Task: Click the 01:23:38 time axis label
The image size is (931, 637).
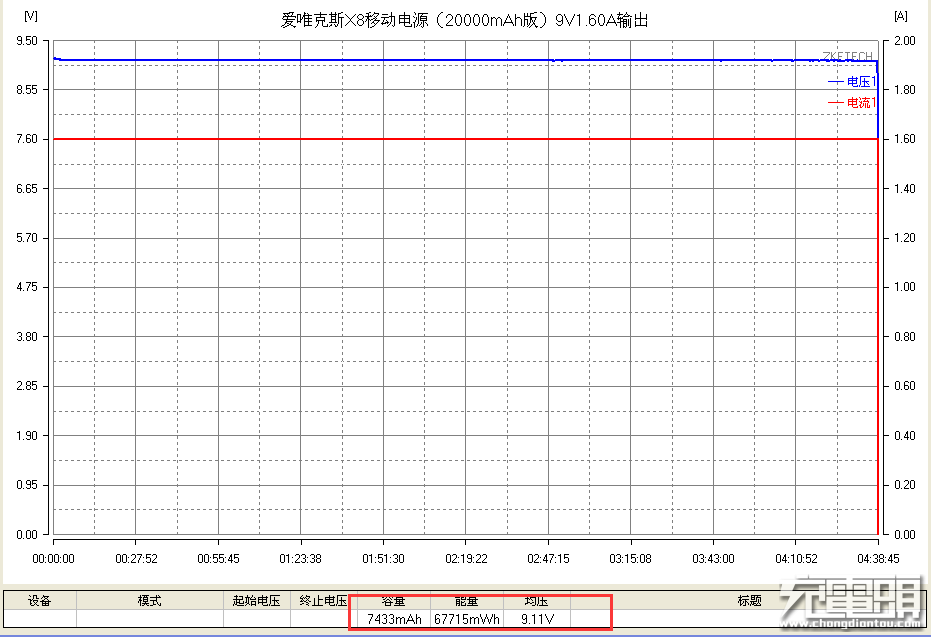Action: [x=300, y=559]
